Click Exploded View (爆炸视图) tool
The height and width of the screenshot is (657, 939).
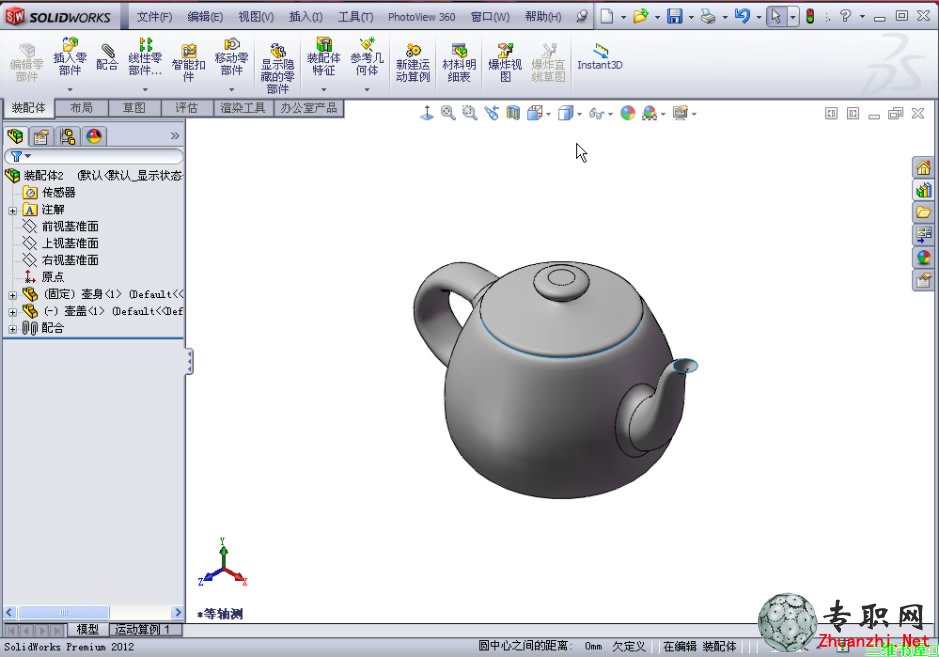point(505,62)
